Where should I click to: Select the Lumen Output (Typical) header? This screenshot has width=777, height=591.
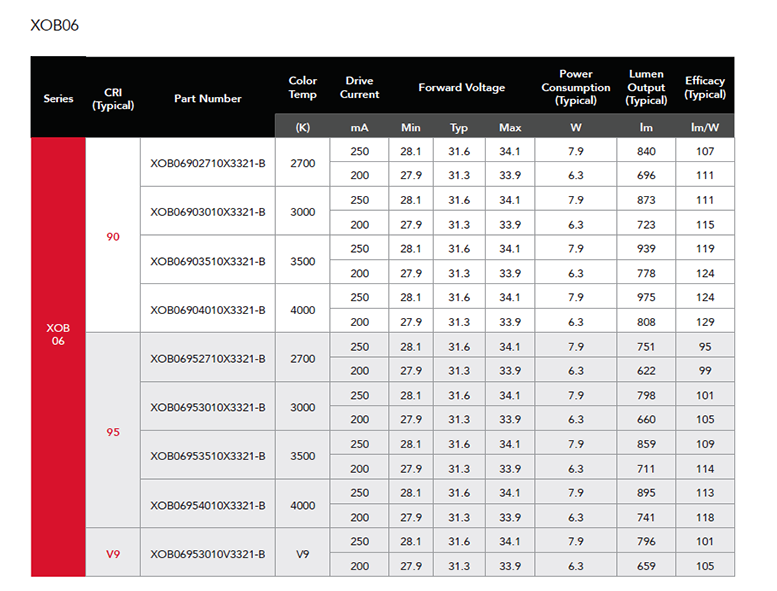(x=646, y=87)
